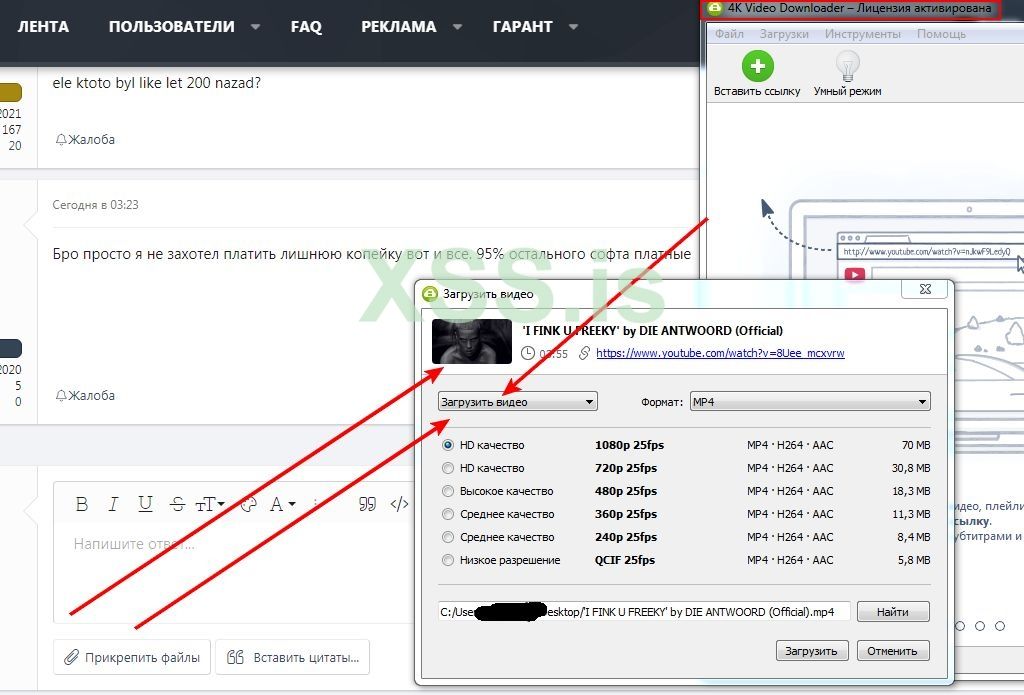1024x695 pixels.
Task: Click the clock duration icon beside 03:55
Action: pos(528,353)
